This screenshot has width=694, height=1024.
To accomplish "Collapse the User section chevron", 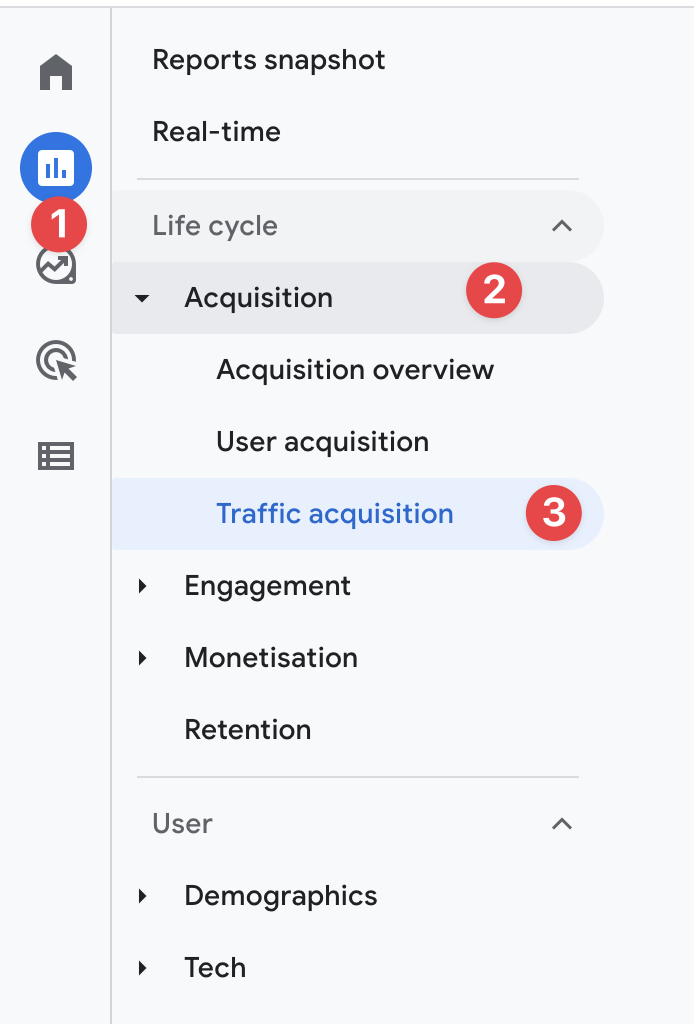I will tap(561, 824).
